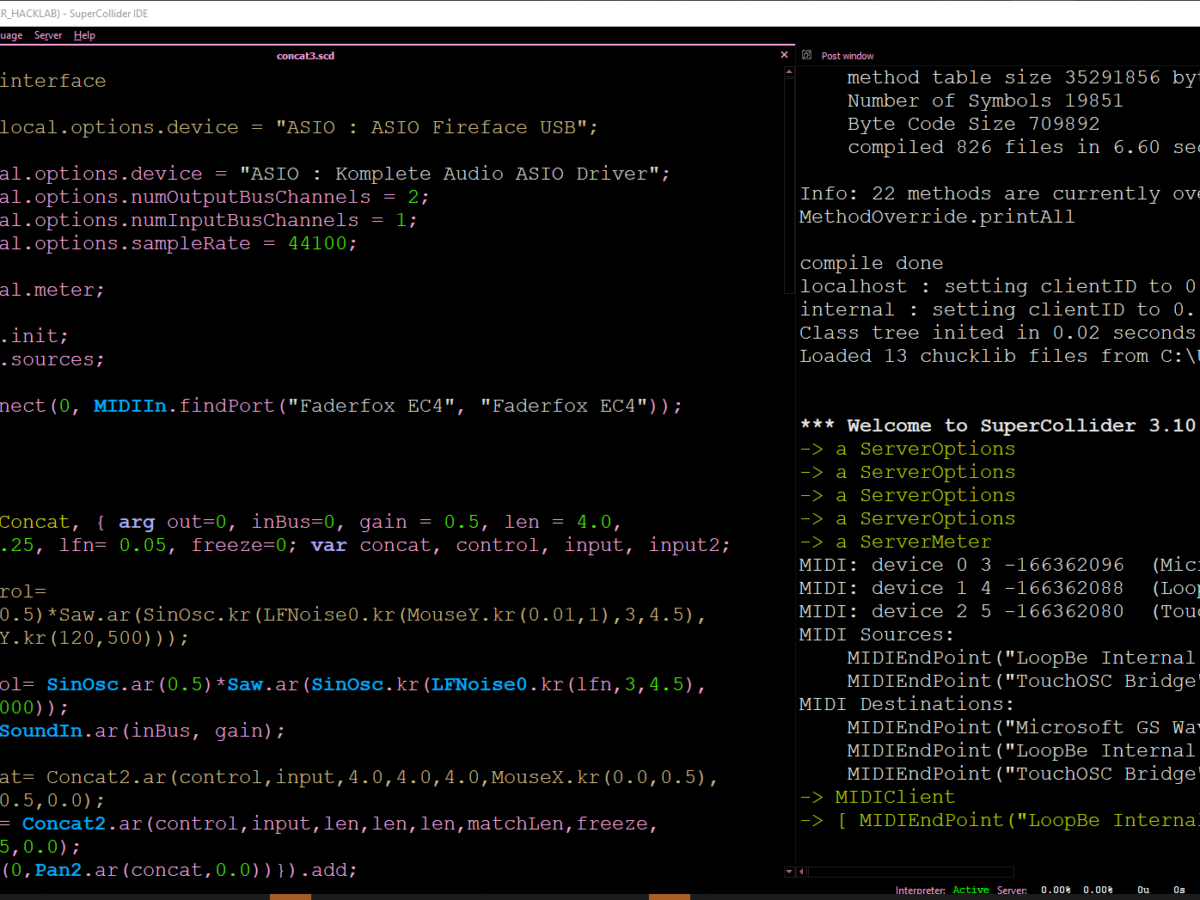
Task: Click the server synth count 0s
Action: (1178, 890)
